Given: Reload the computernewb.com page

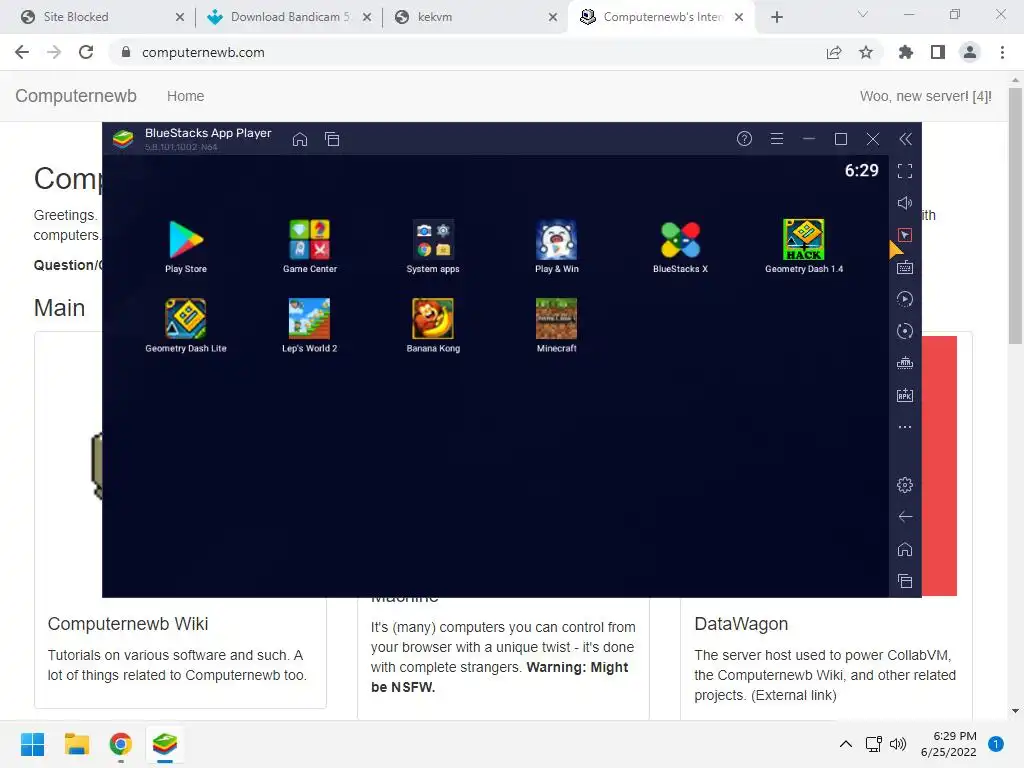Looking at the screenshot, I should pyautogui.click(x=86, y=52).
